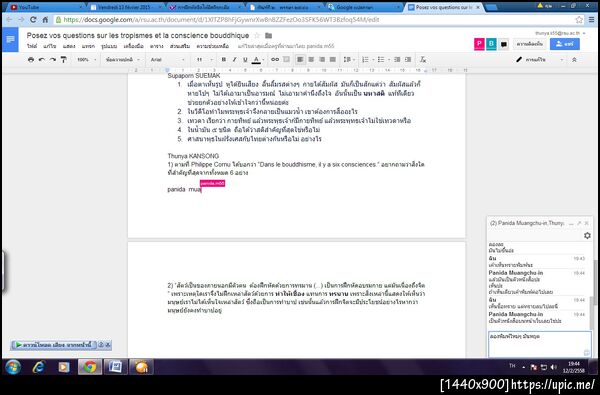Viewport: 600px width, 395px height.
Task: Click the teal B collaborator avatar
Action: [x=491, y=44]
